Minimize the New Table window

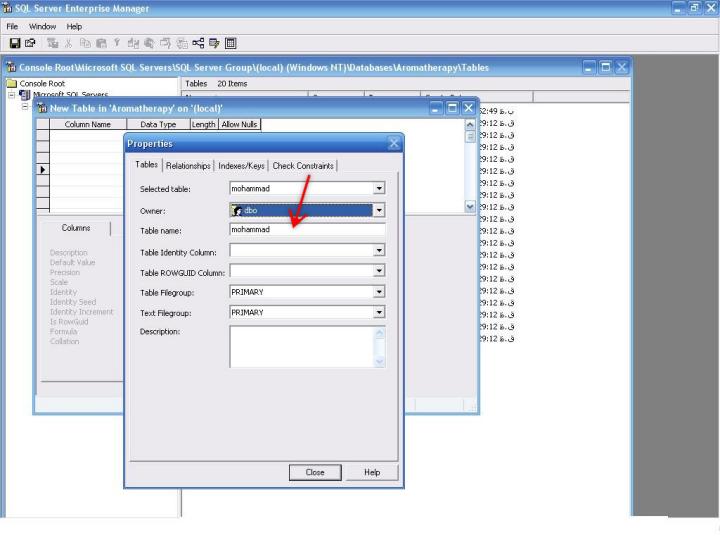(x=436, y=108)
